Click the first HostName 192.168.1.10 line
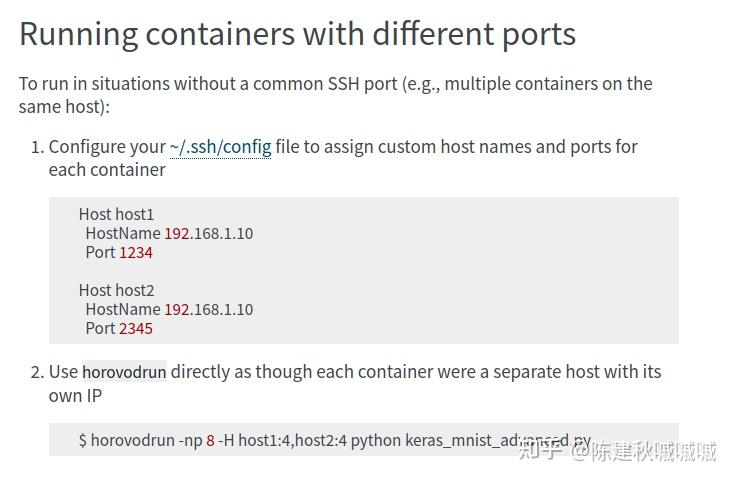 coord(169,233)
